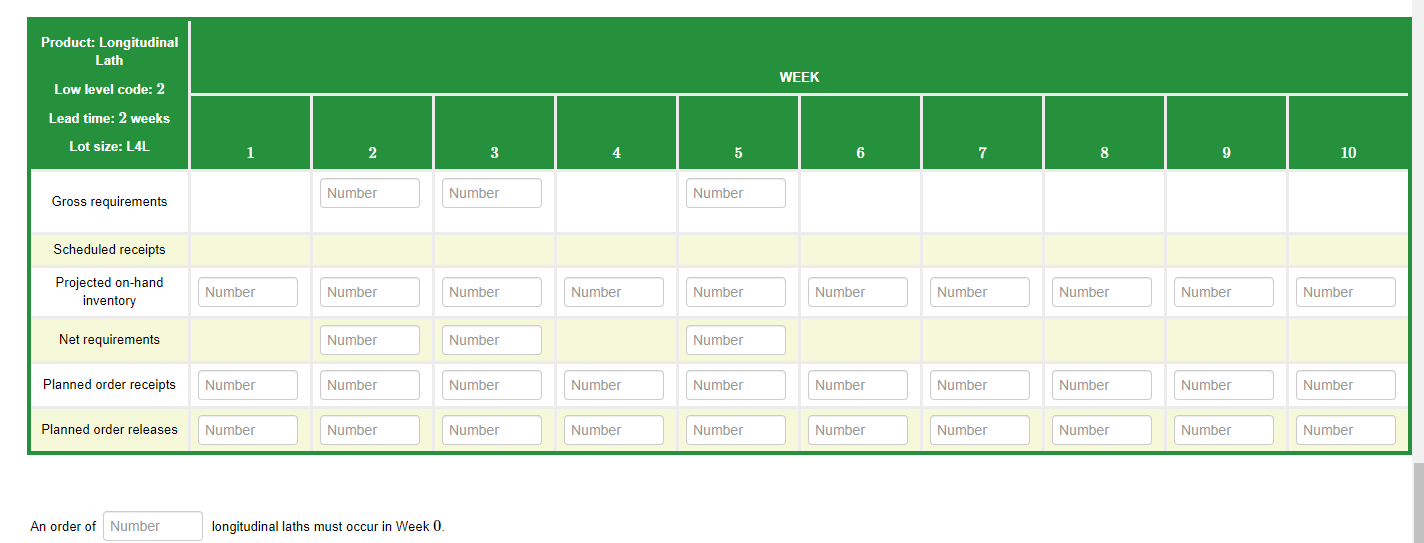Click Planned order receipts field, week 3
Image resolution: width=1424 pixels, height=543 pixels.
click(492, 385)
